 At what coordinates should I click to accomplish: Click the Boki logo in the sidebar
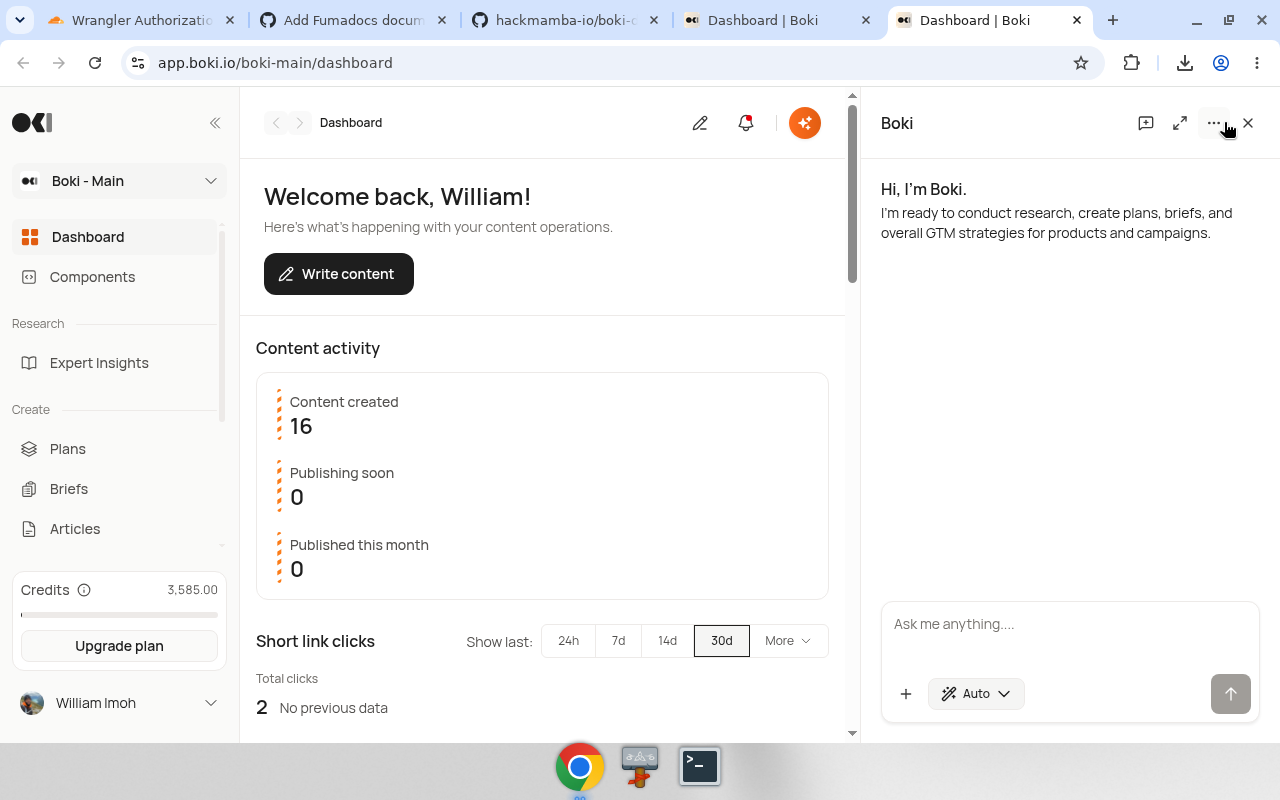[32, 123]
